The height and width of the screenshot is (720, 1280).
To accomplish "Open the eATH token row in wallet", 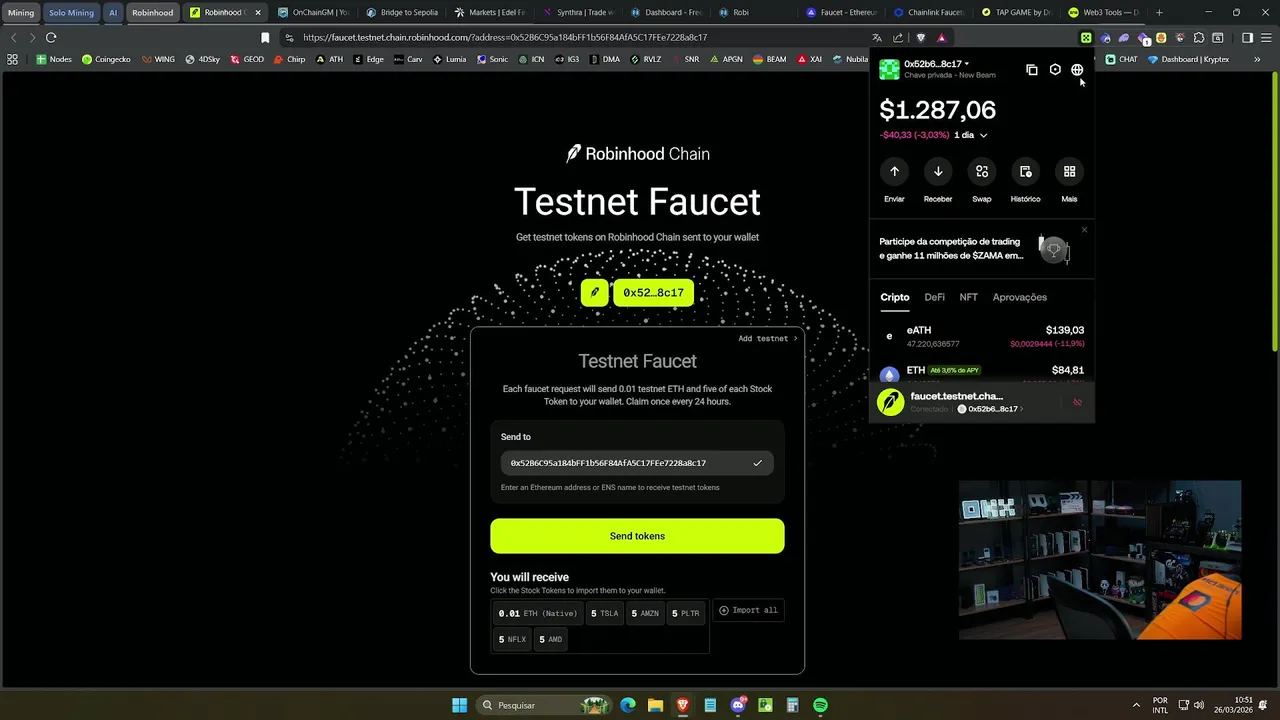I will click(x=982, y=336).
